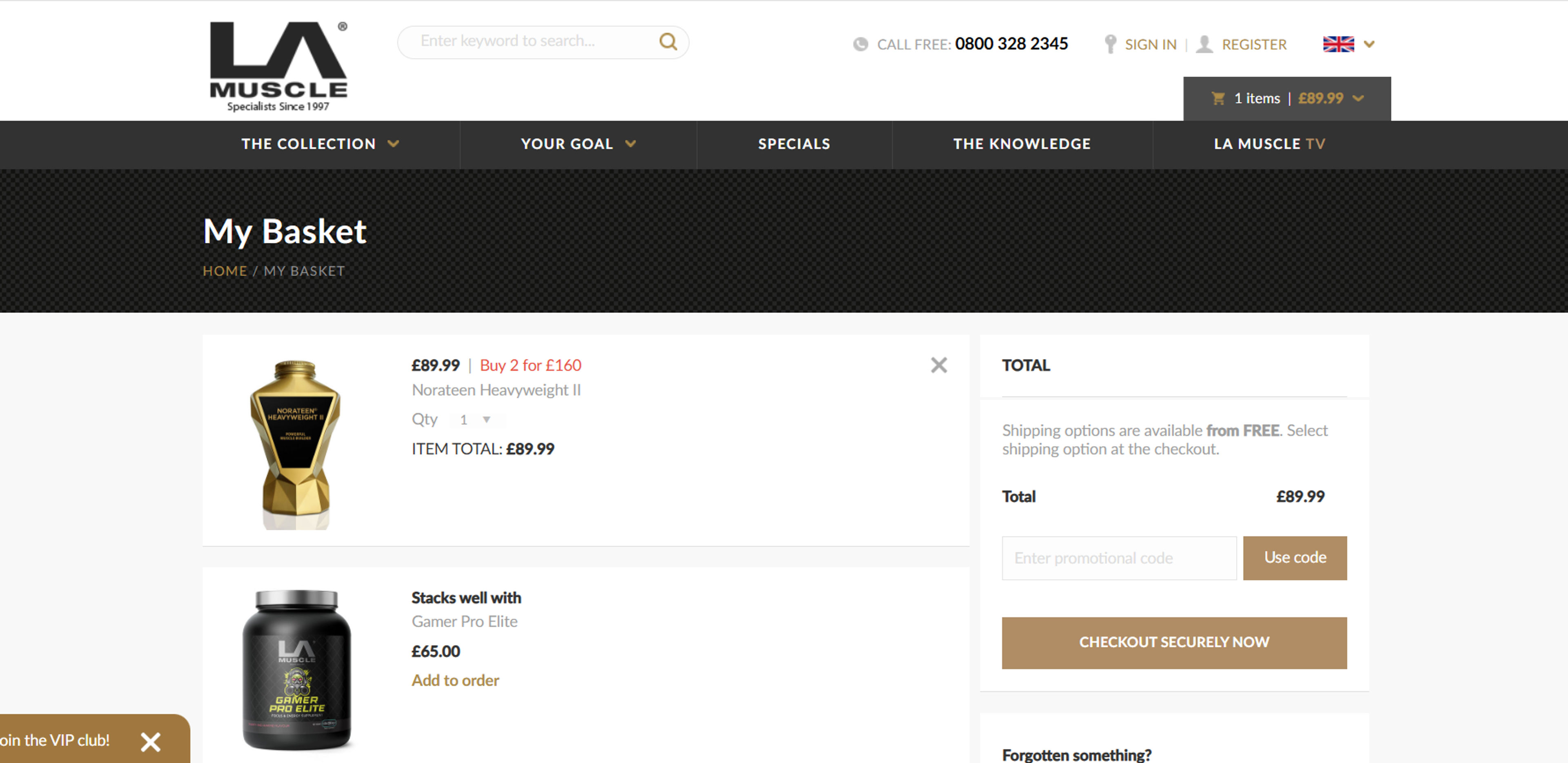Go to Specials
The image size is (1568, 763).
794,144
